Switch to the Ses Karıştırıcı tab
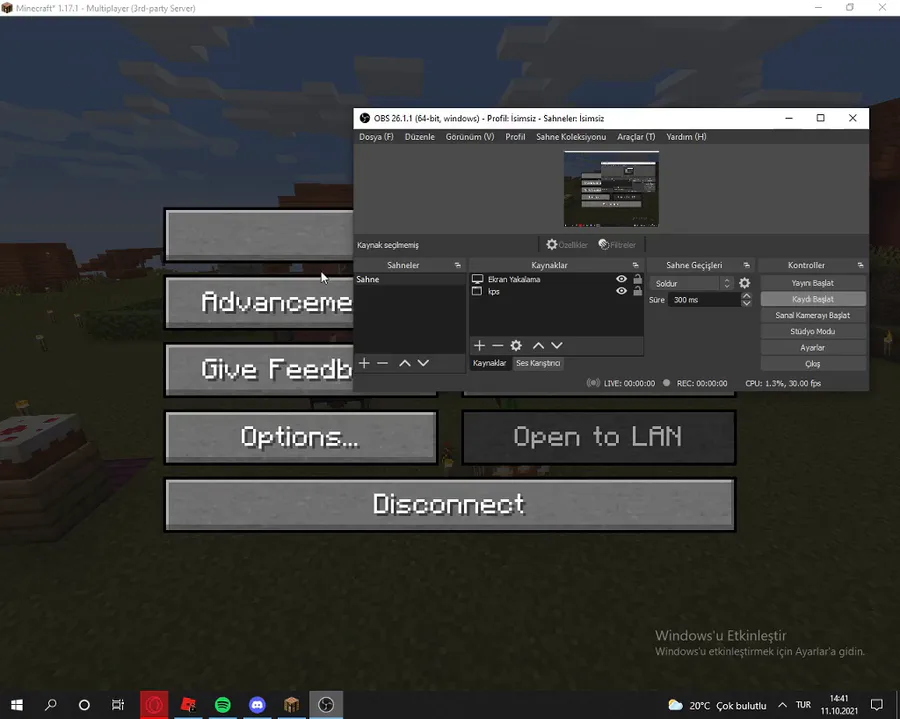 (538, 363)
